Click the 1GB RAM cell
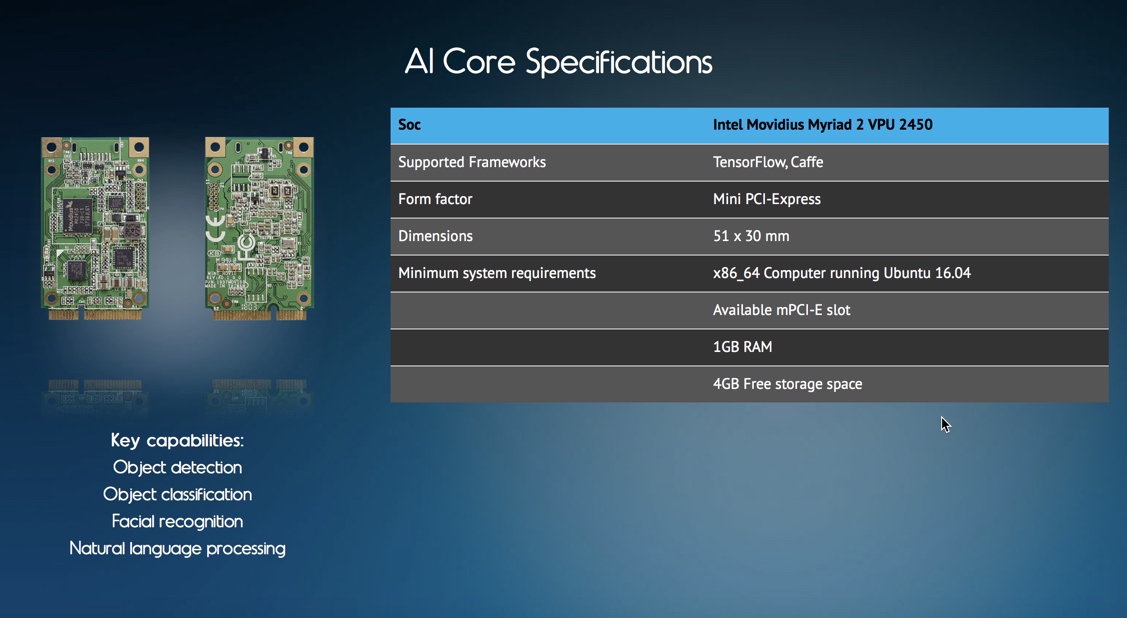The height and width of the screenshot is (618, 1127). [x=740, y=347]
